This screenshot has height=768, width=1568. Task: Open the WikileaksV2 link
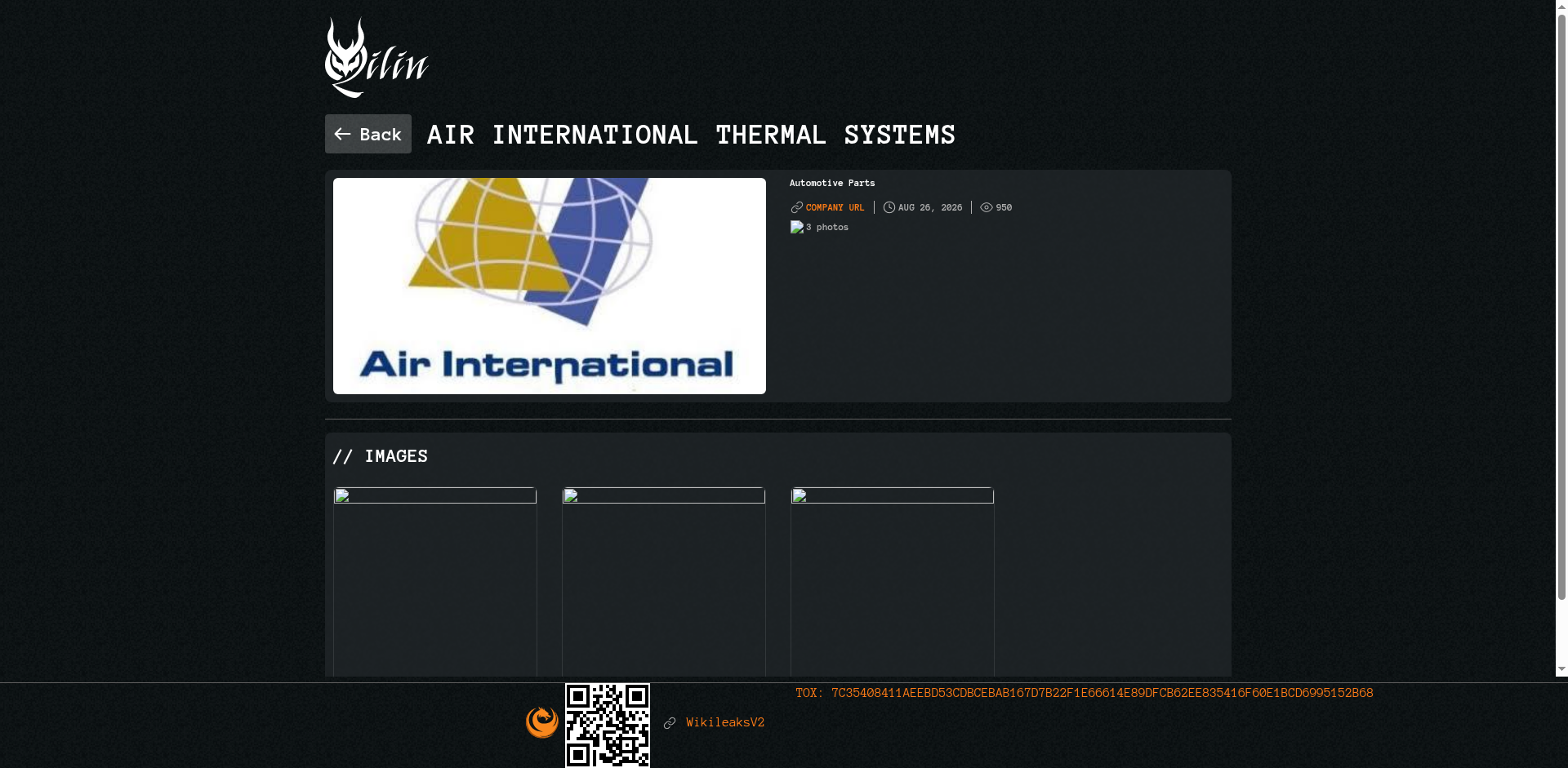725,723
